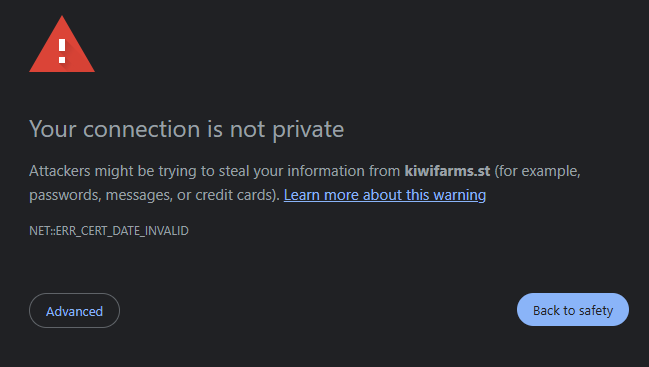Click the (for example, text after the domain

(538, 171)
